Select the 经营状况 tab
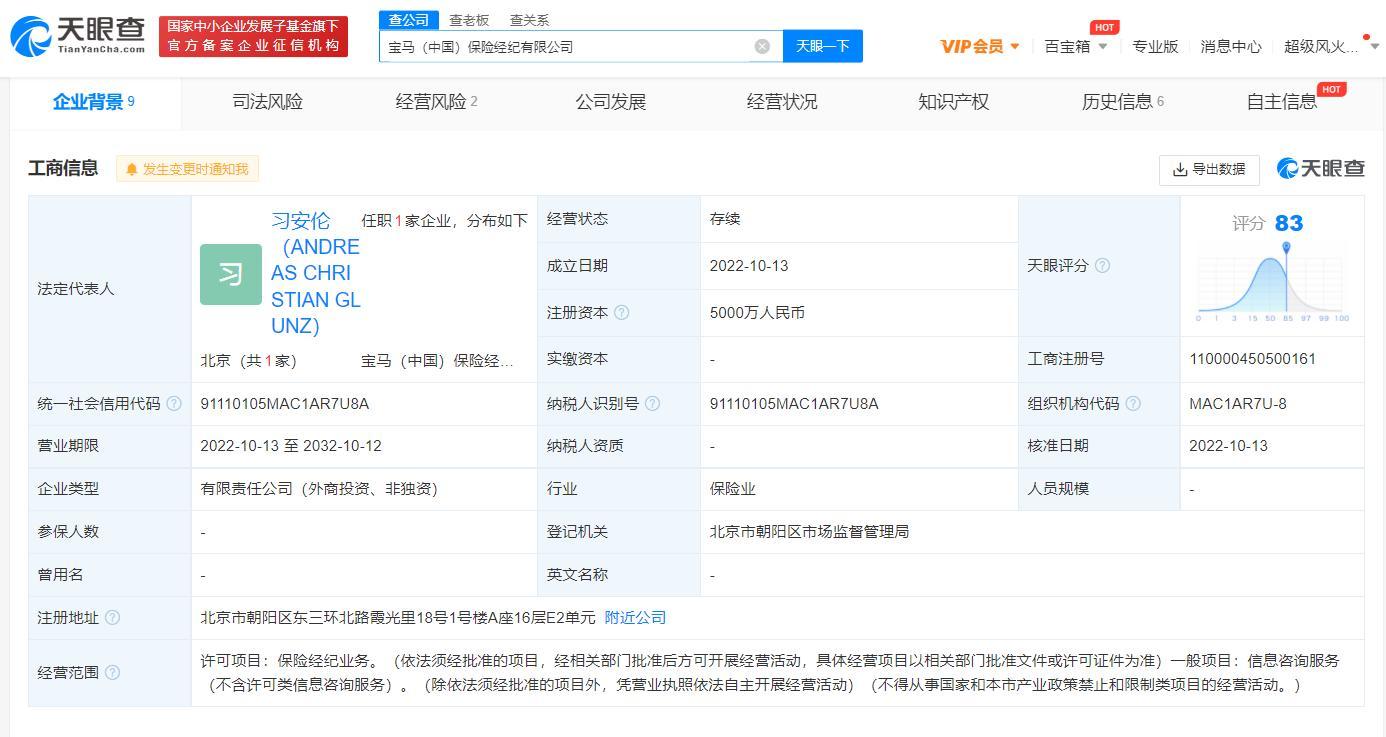This screenshot has width=1386, height=737. point(782,102)
